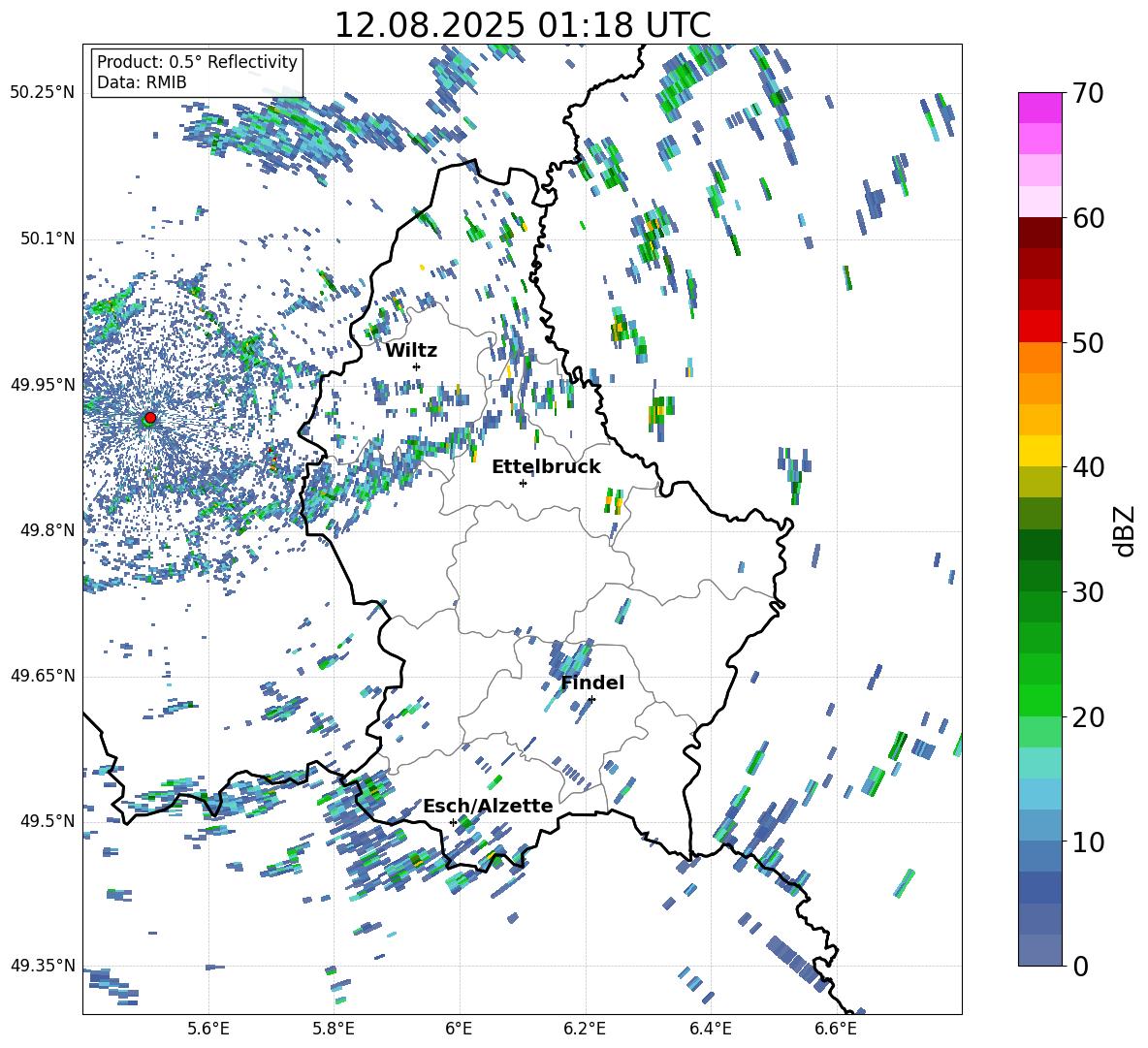Click the colorbar tick value 30
Screen dimensions: 1148x1048
(1088, 592)
